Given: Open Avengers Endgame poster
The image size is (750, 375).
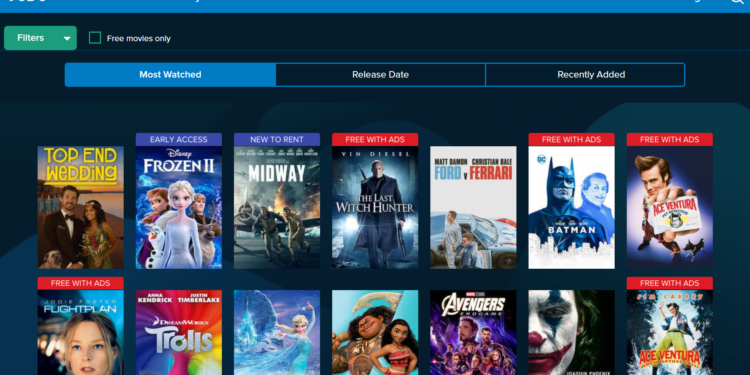Looking at the screenshot, I should [474, 332].
